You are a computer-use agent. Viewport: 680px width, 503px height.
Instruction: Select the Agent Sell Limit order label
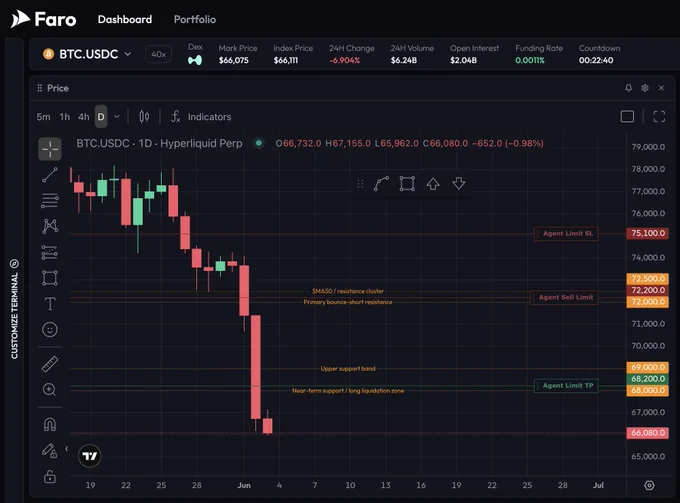[565, 297]
